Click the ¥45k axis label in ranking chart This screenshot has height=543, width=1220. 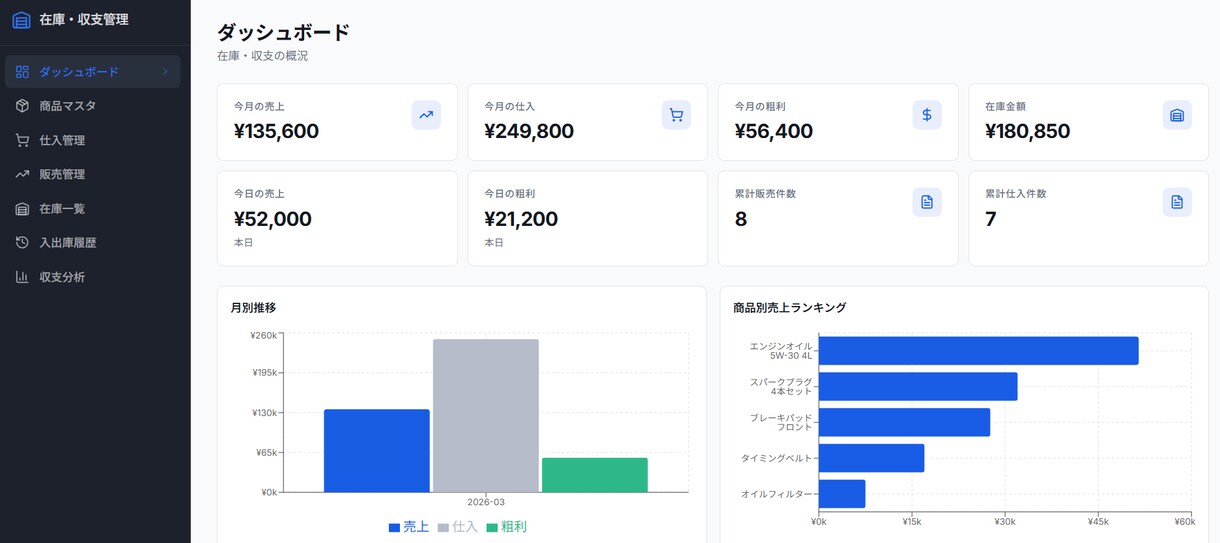1098,521
